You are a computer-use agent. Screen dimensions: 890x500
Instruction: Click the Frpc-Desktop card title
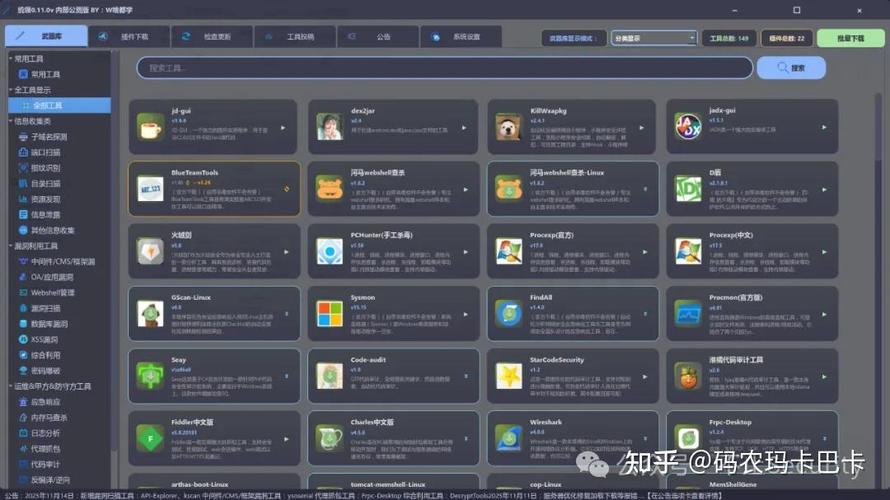(x=730, y=422)
